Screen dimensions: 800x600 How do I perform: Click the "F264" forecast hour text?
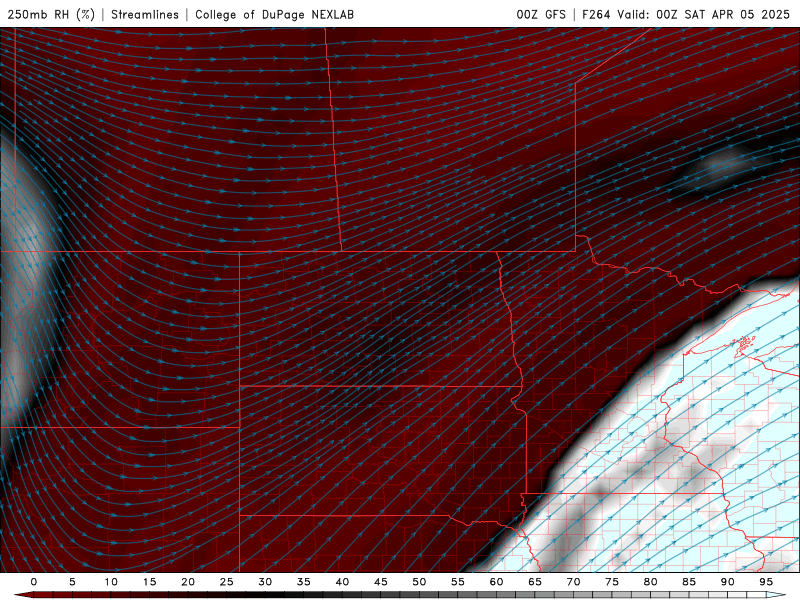point(596,14)
